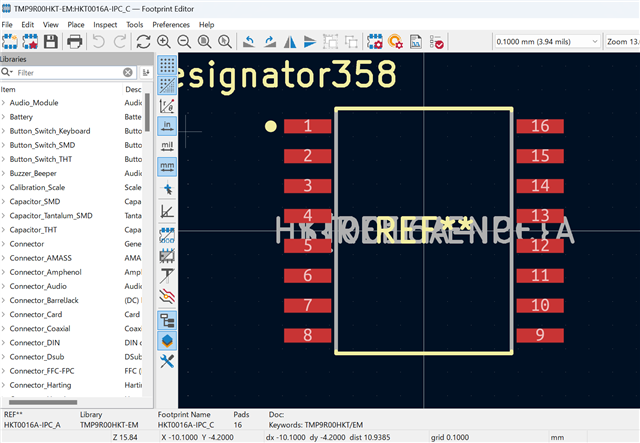Screen dimensions: 640x443
Task: Click the Redo arrow icon
Action: tap(120, 42)
